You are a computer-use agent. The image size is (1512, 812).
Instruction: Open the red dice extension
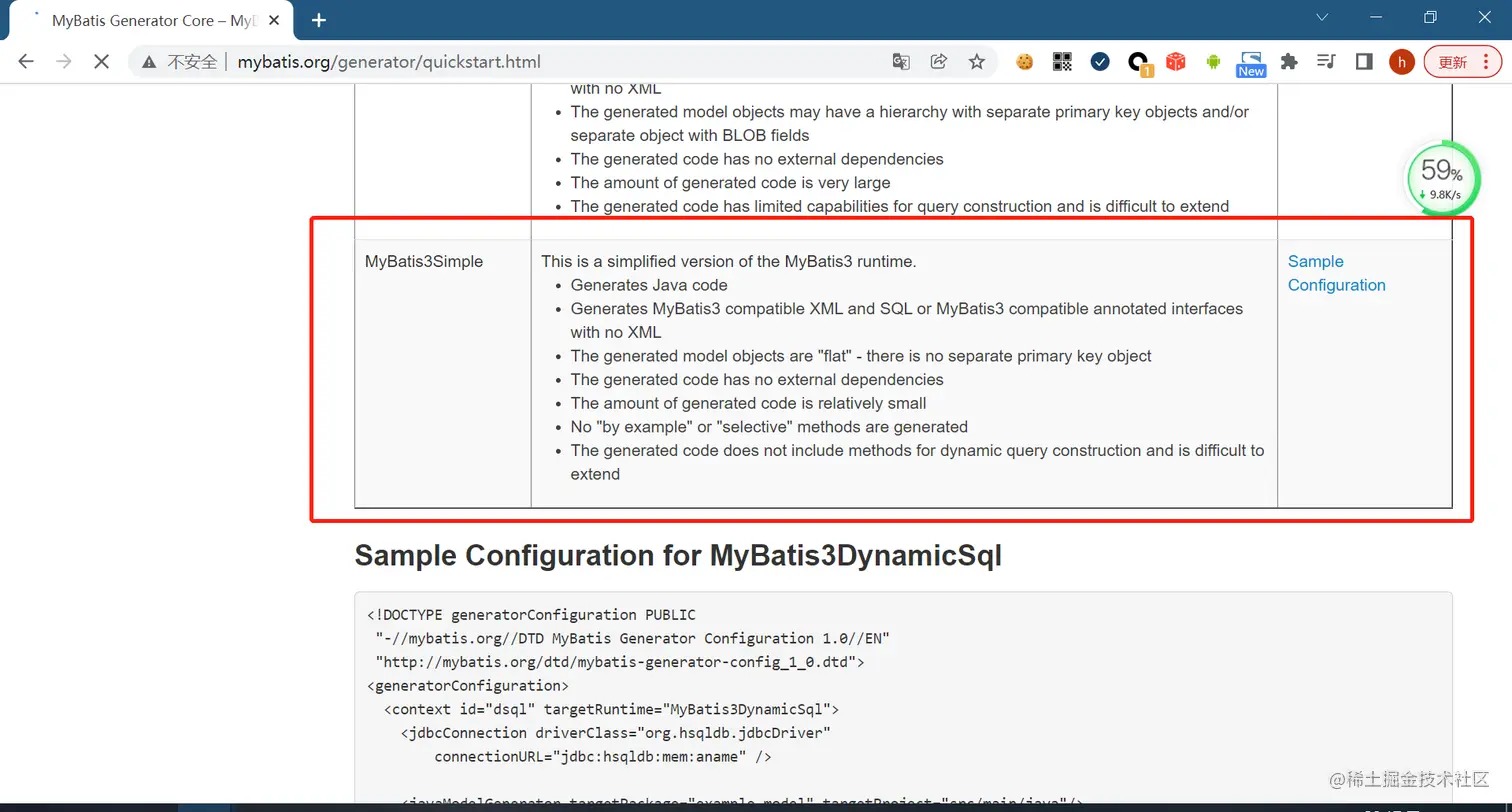pyautogui.click(x=1176, y=62)
